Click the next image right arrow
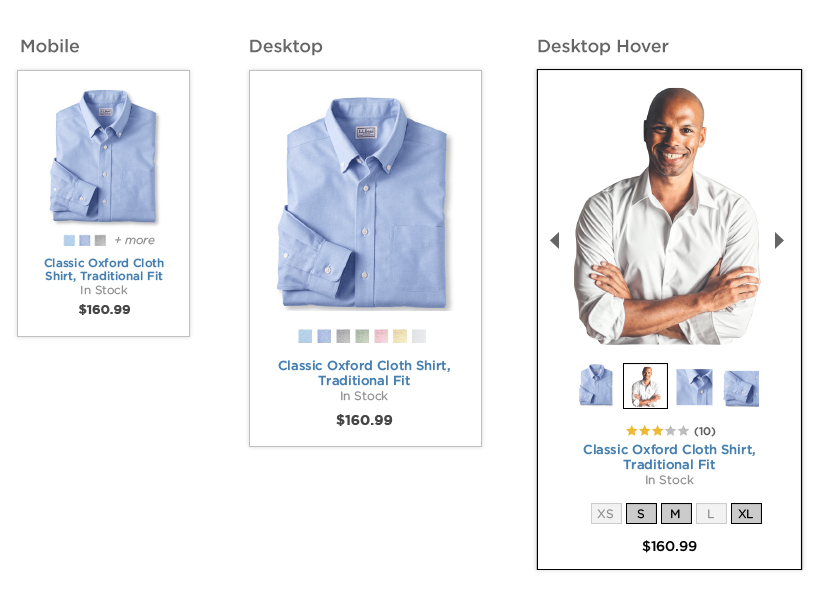Viewport: 820px width, 610px height. [779, 241]
